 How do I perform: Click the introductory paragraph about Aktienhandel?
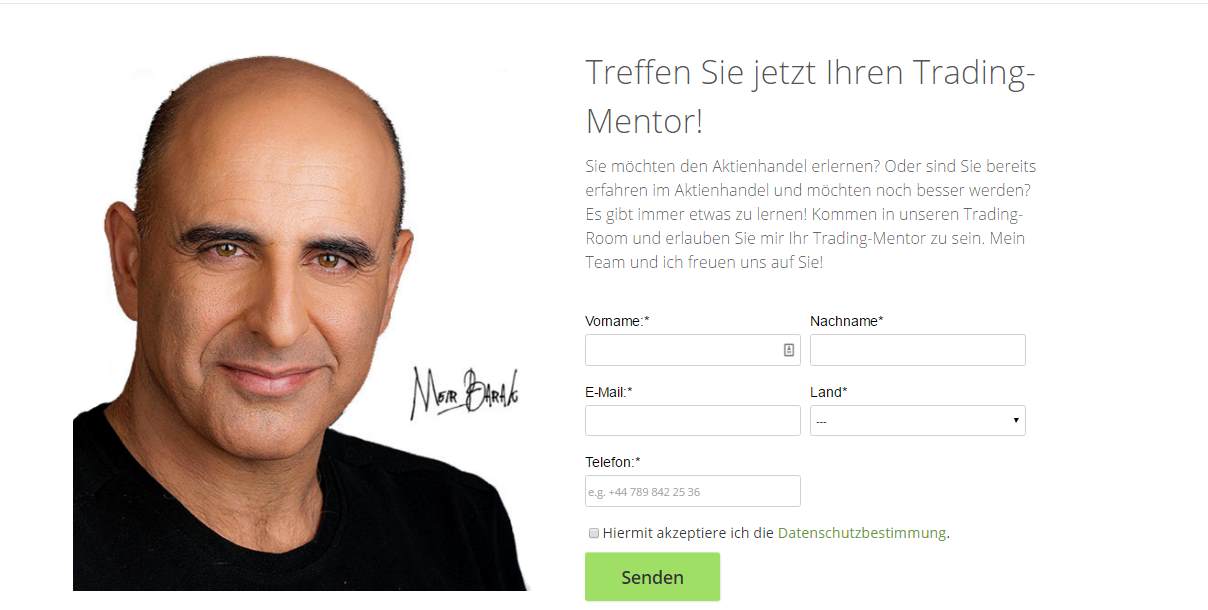(x=811, y=214)
